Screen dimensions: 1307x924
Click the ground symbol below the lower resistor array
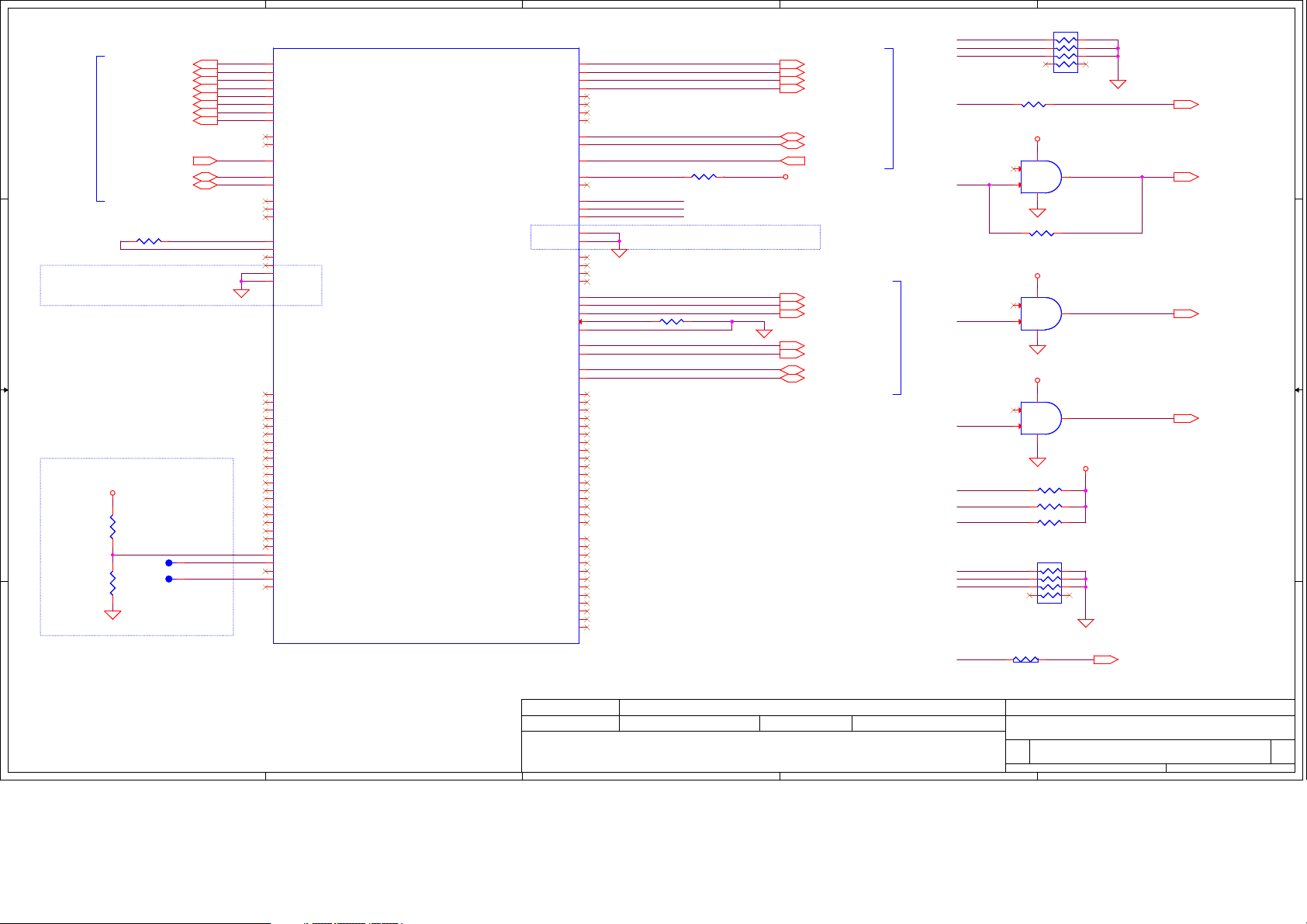1086,623
